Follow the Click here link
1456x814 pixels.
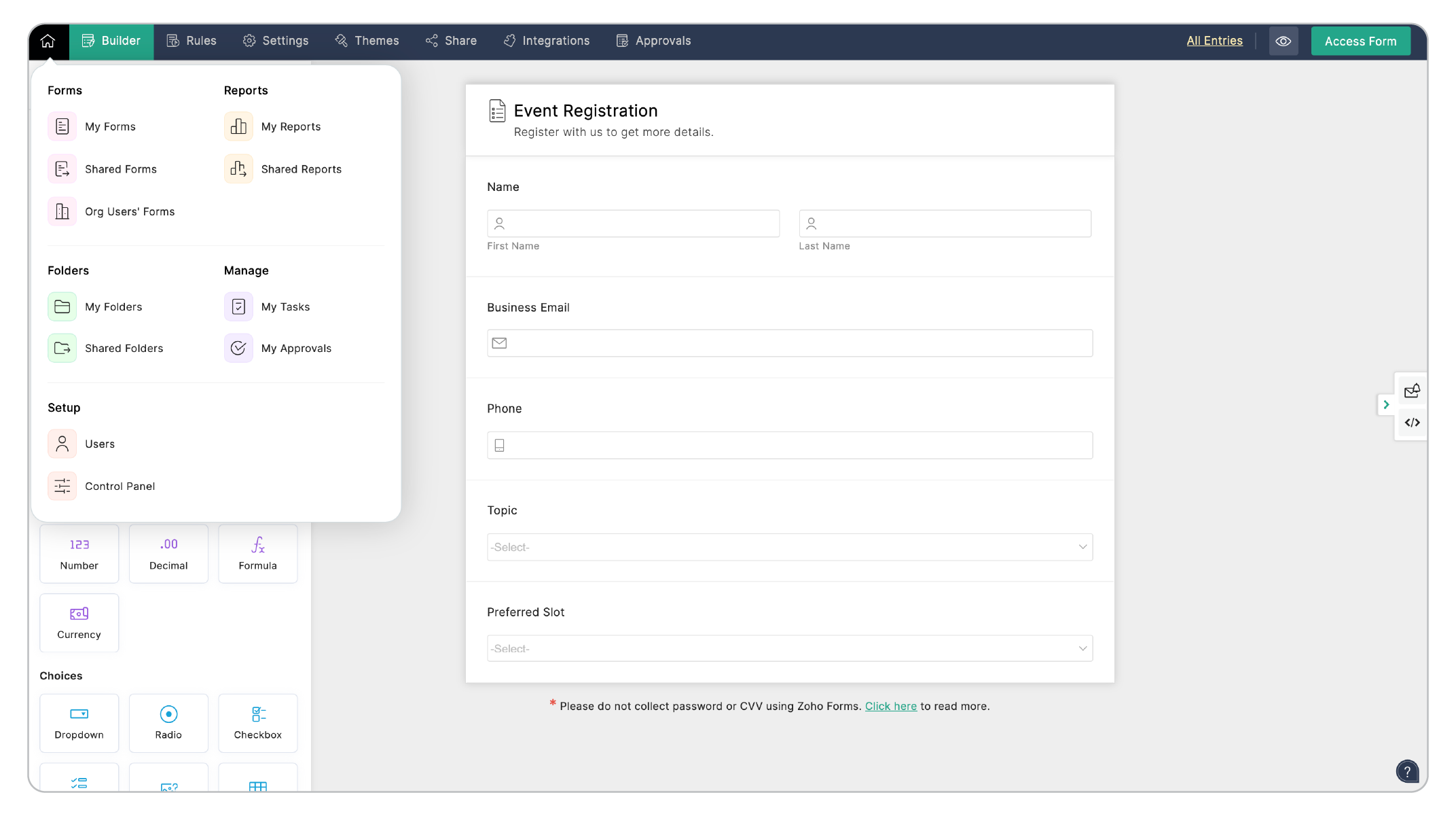pyautogui.click(x=890, y=706)
